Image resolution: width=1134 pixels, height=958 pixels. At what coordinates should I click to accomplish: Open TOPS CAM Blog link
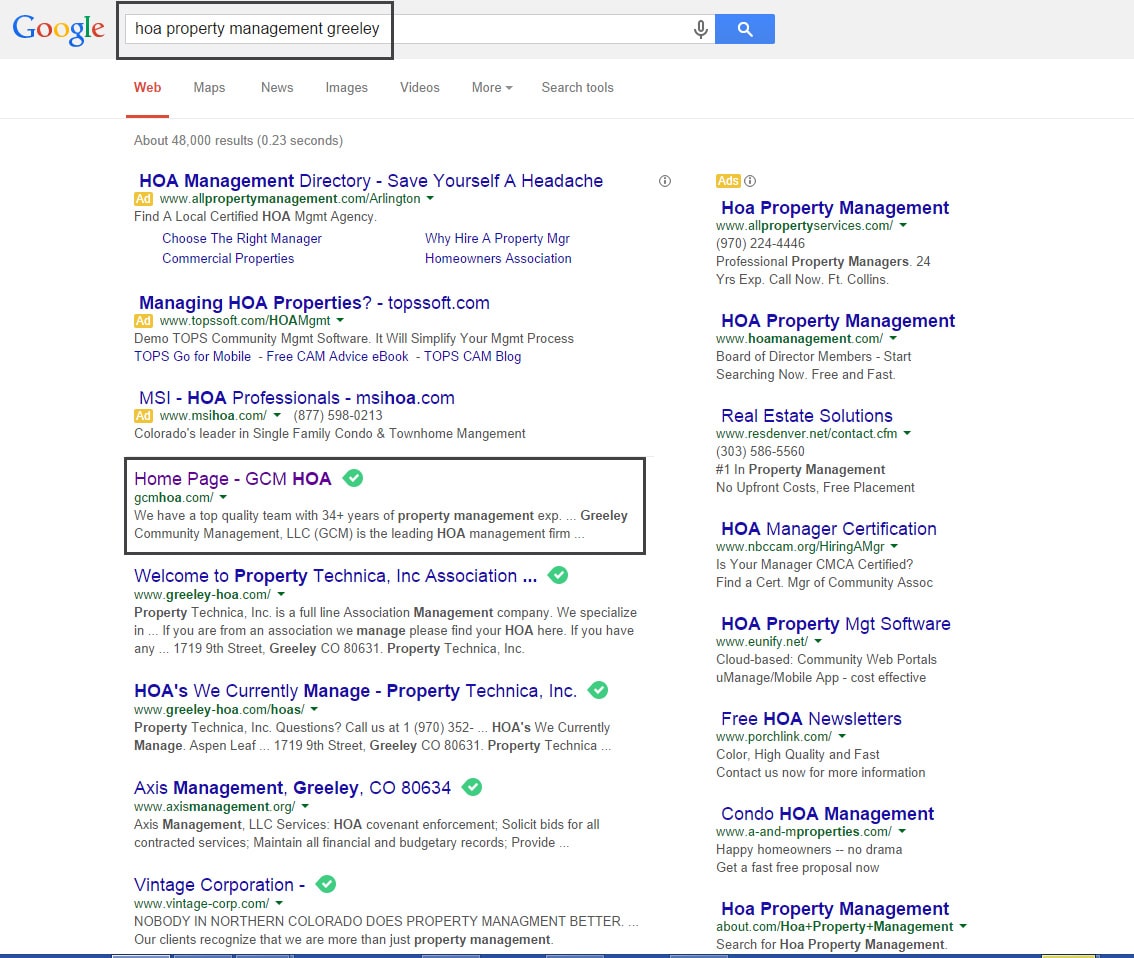(x=472, y=356)
